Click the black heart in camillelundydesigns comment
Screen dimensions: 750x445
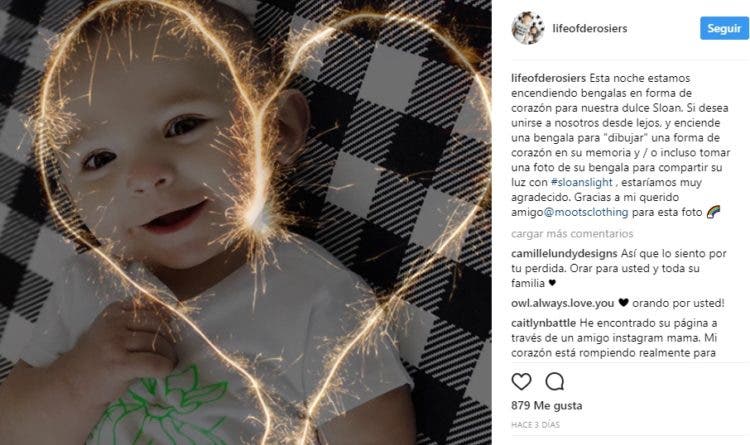tap(552, 283)
